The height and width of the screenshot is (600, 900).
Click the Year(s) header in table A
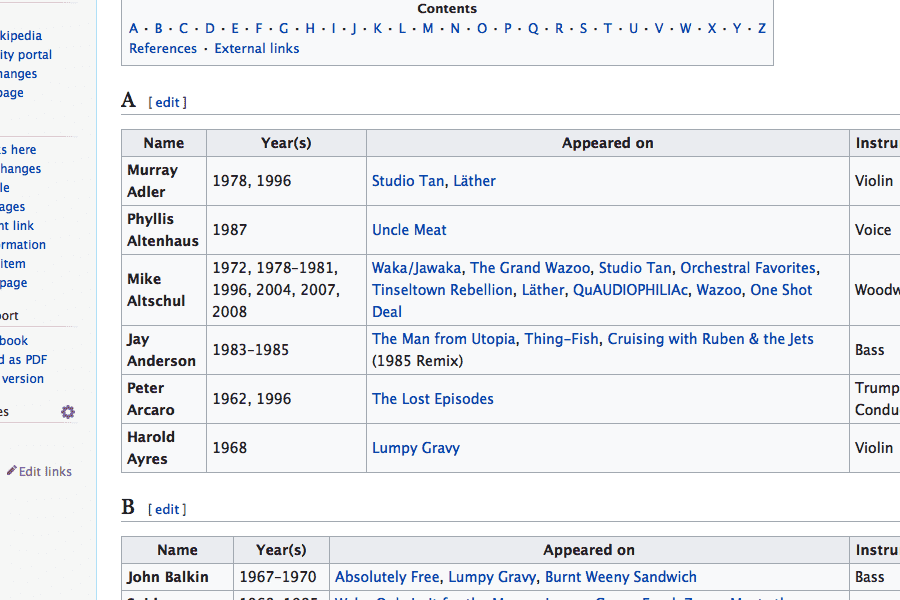point(286,143)
